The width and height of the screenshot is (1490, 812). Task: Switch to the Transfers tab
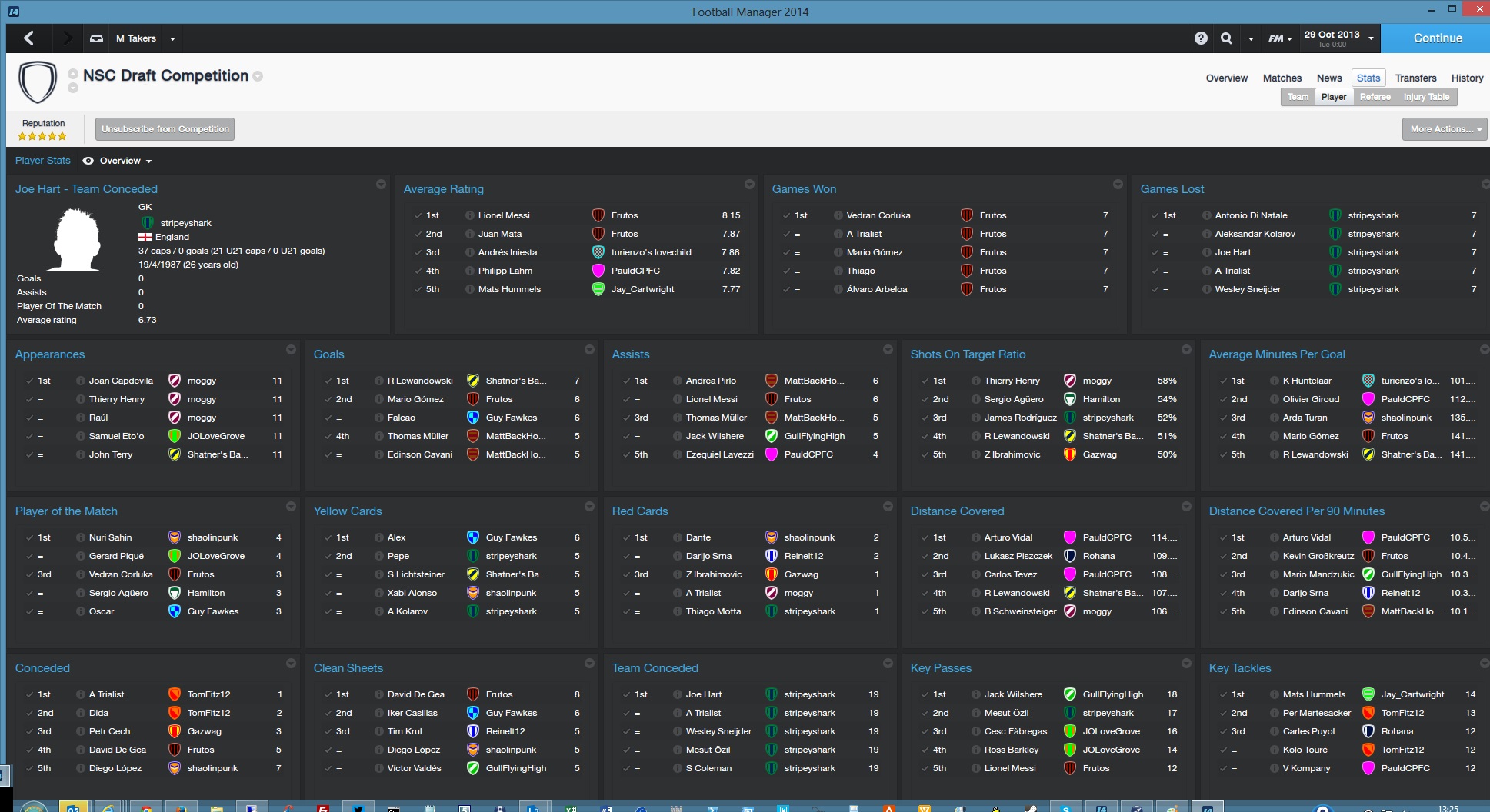pyautogui.click(x=1415, y=78)
